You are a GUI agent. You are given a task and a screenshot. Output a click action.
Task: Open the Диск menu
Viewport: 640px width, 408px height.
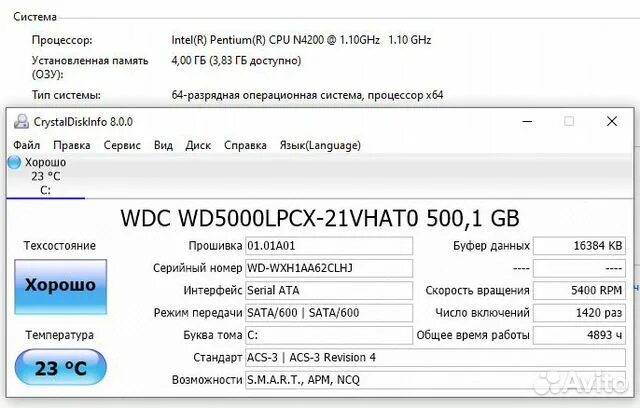(198, 145)
